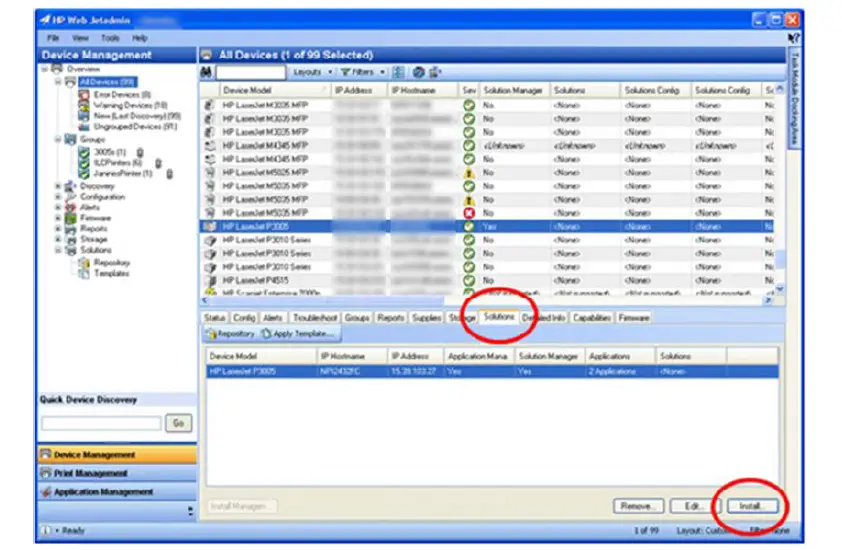
Task: Sort by the Device Model column in top list
Action: tap(274, 90)
